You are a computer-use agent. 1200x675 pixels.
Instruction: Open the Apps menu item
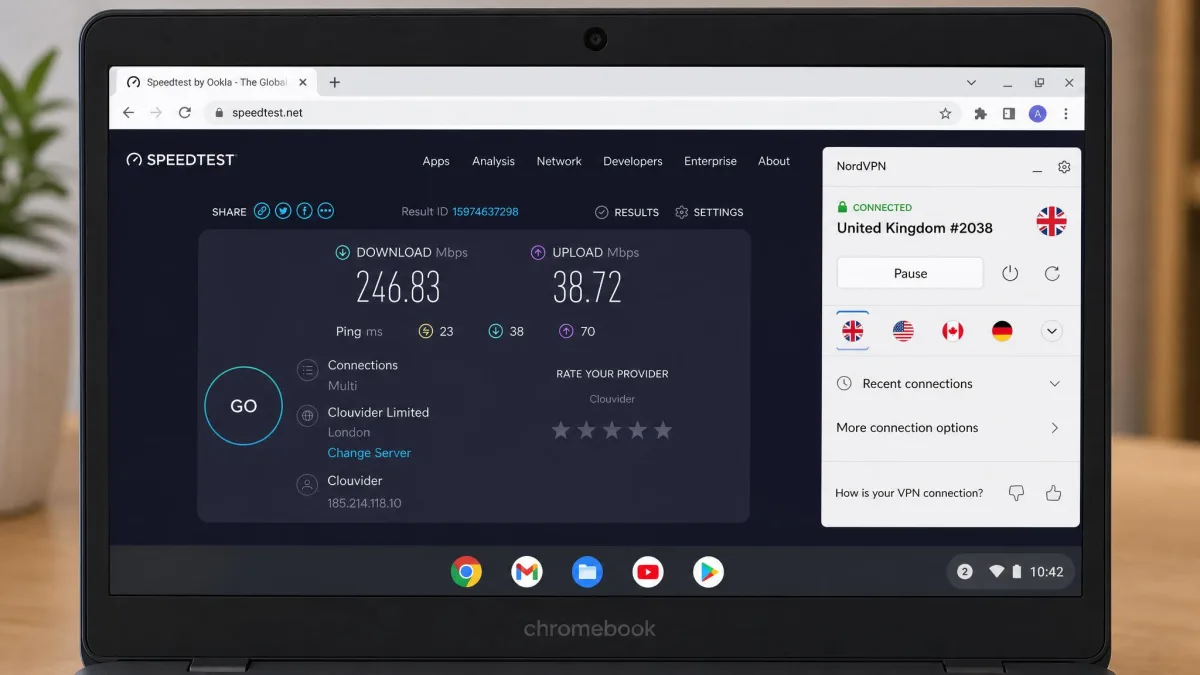point(436,161)
